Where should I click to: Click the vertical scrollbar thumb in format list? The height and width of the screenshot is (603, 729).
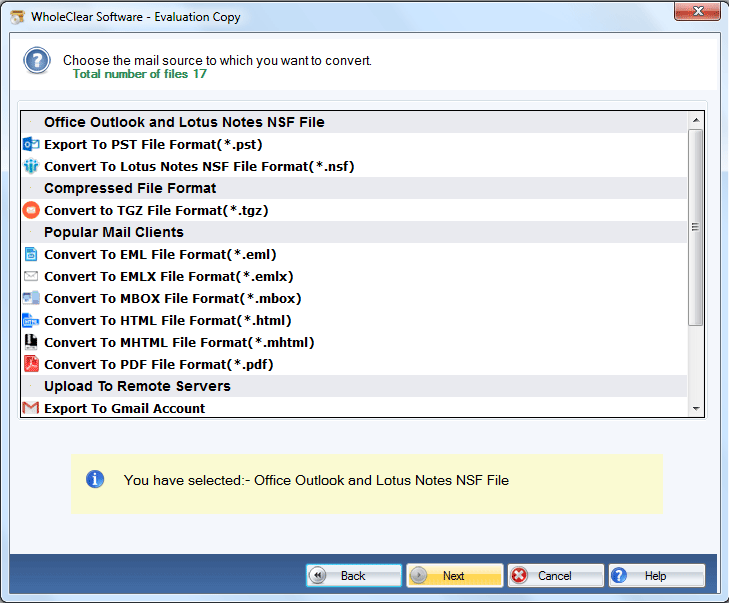point(696,227)
